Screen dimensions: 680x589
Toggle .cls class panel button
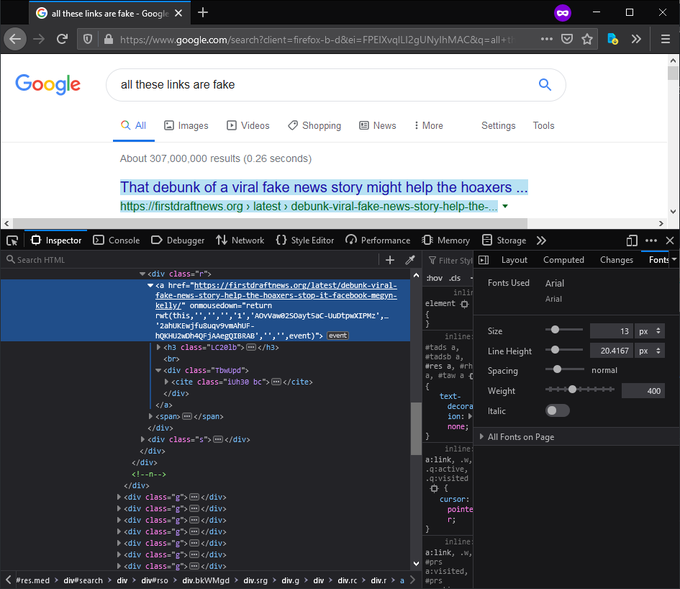(454, 278)
